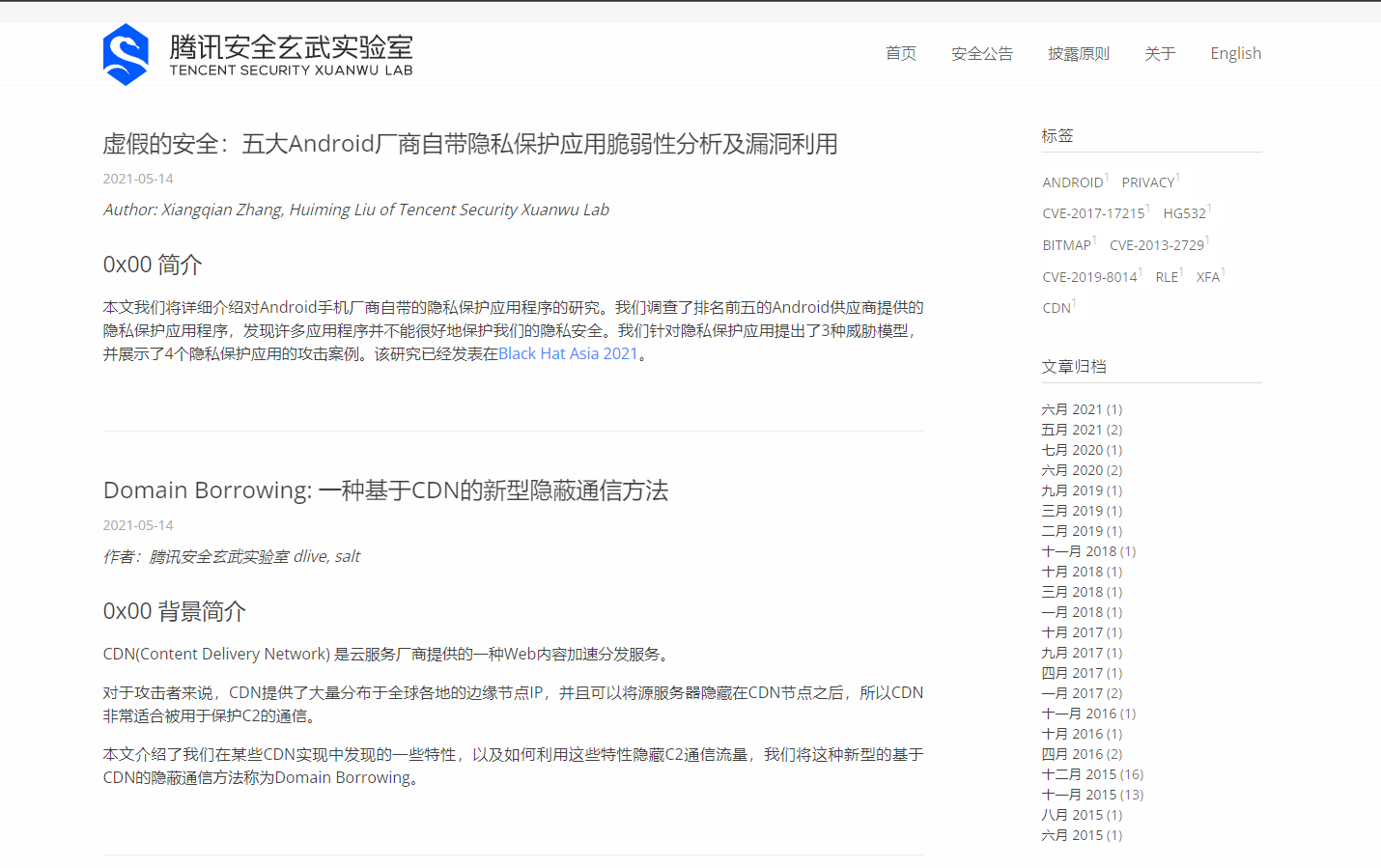
Task: Click the author line 作者 dlive, salt
Action: point(232,556)
